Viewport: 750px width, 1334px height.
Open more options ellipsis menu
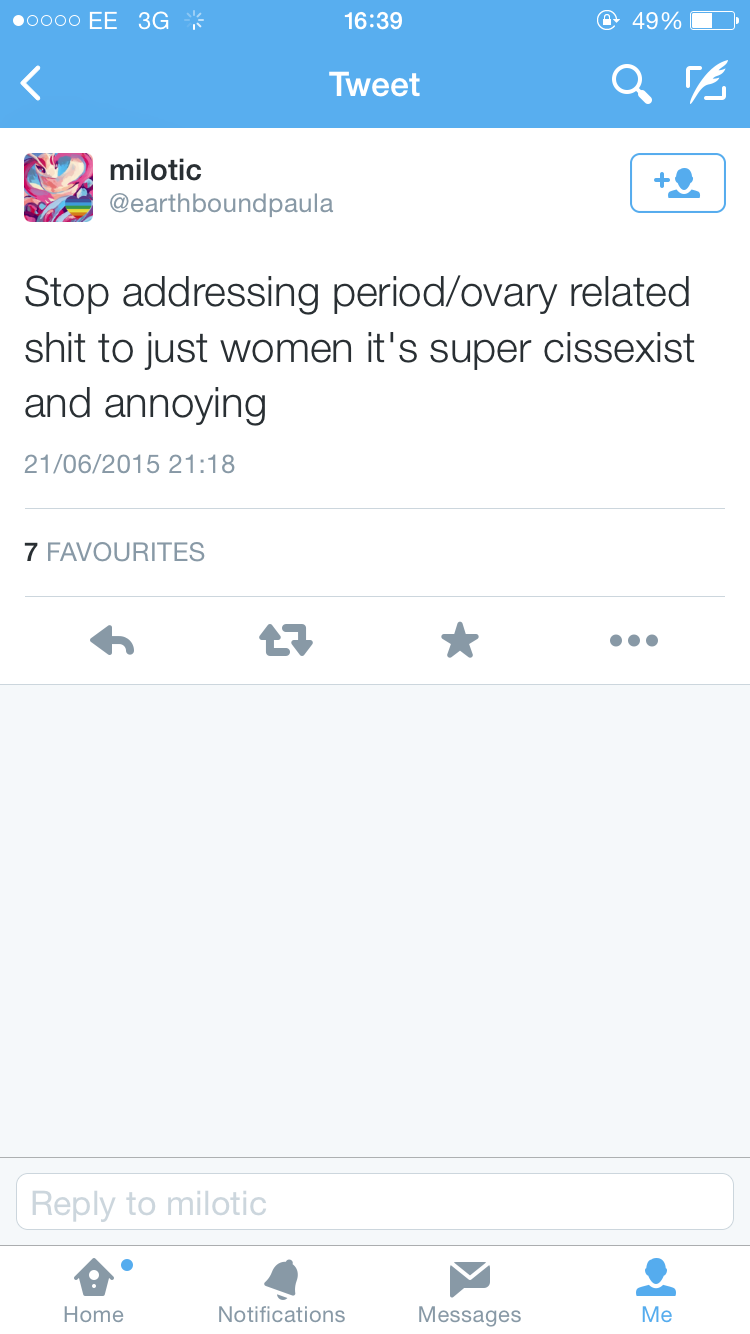pyautogui.click(x=634, y=640)
